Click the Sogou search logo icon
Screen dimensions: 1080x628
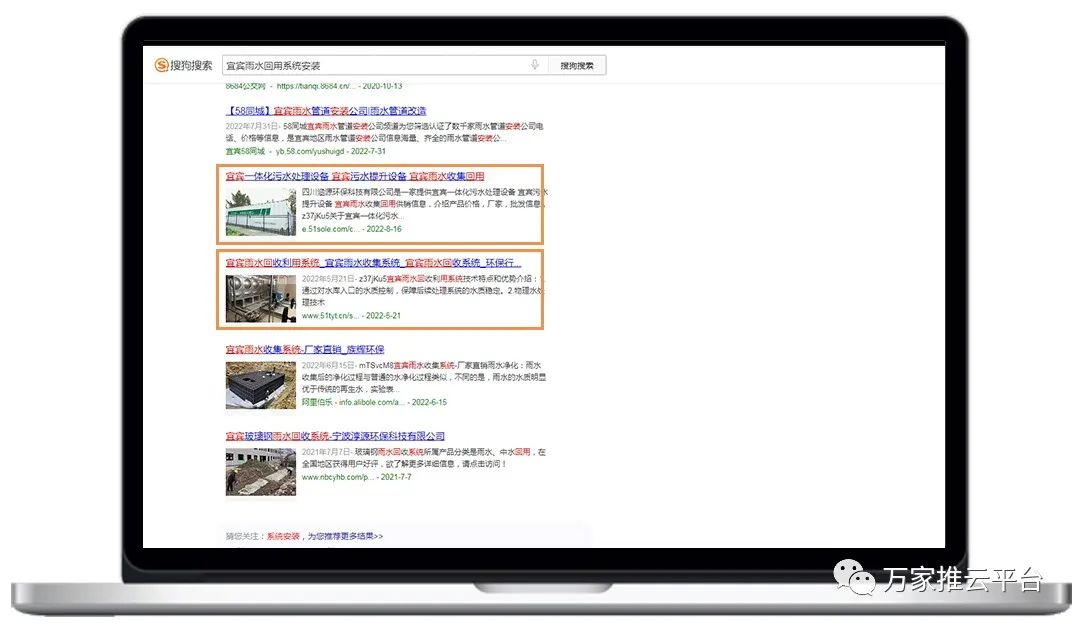161,65
